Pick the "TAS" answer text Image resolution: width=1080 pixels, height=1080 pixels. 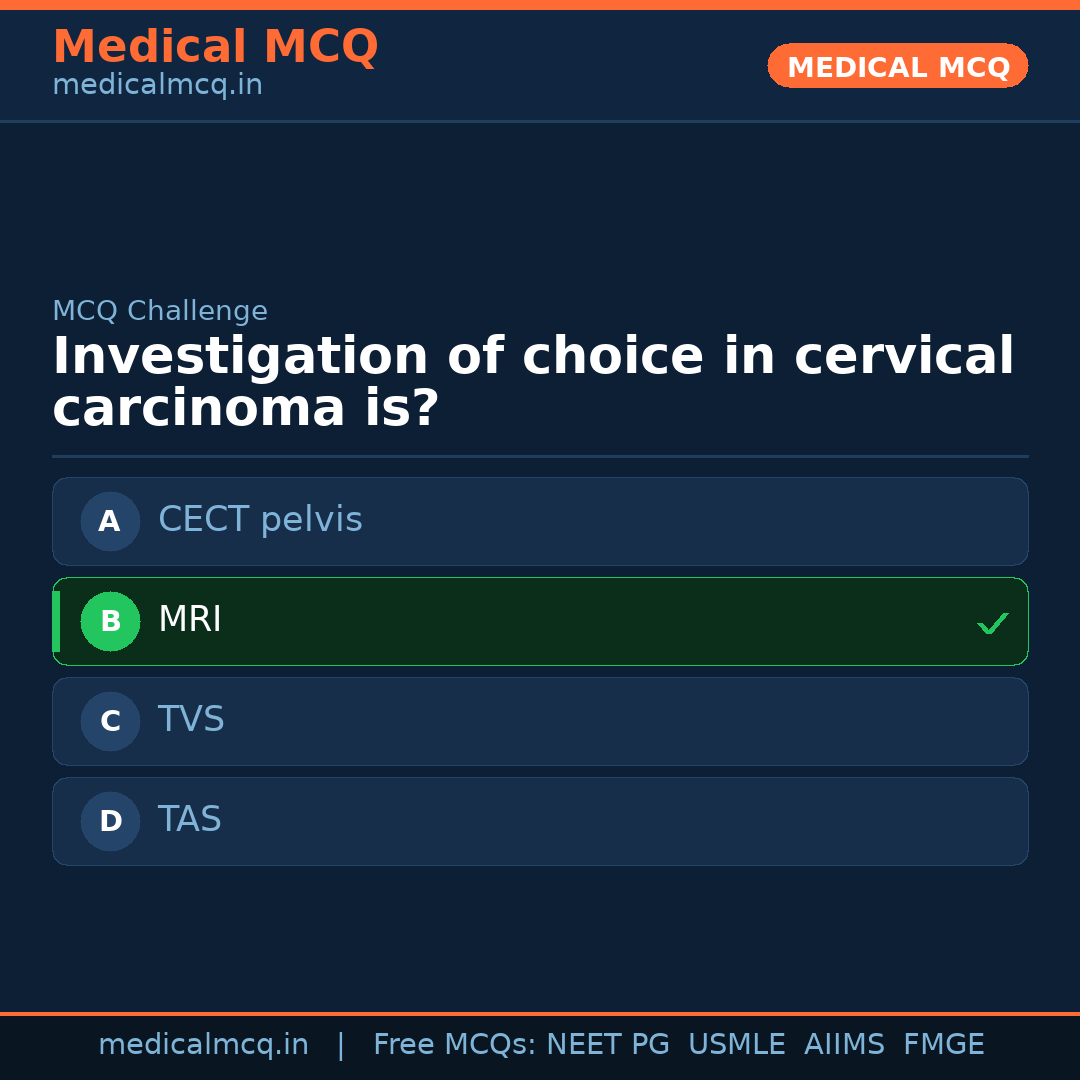coord(190,820)
